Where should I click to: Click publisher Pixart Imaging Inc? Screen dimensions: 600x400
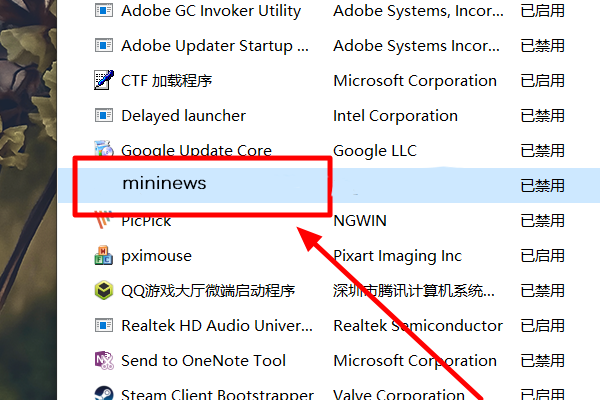click(398, 256)
